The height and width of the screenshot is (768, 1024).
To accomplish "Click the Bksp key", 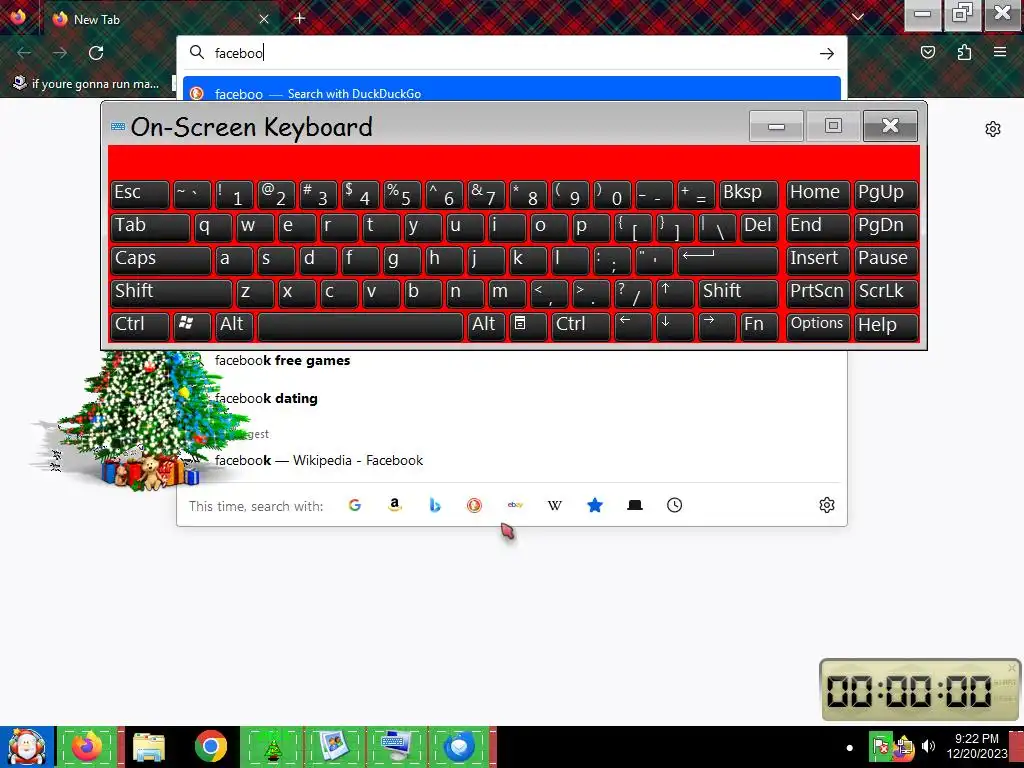I will pyautogui.click(x=748, y=195).
